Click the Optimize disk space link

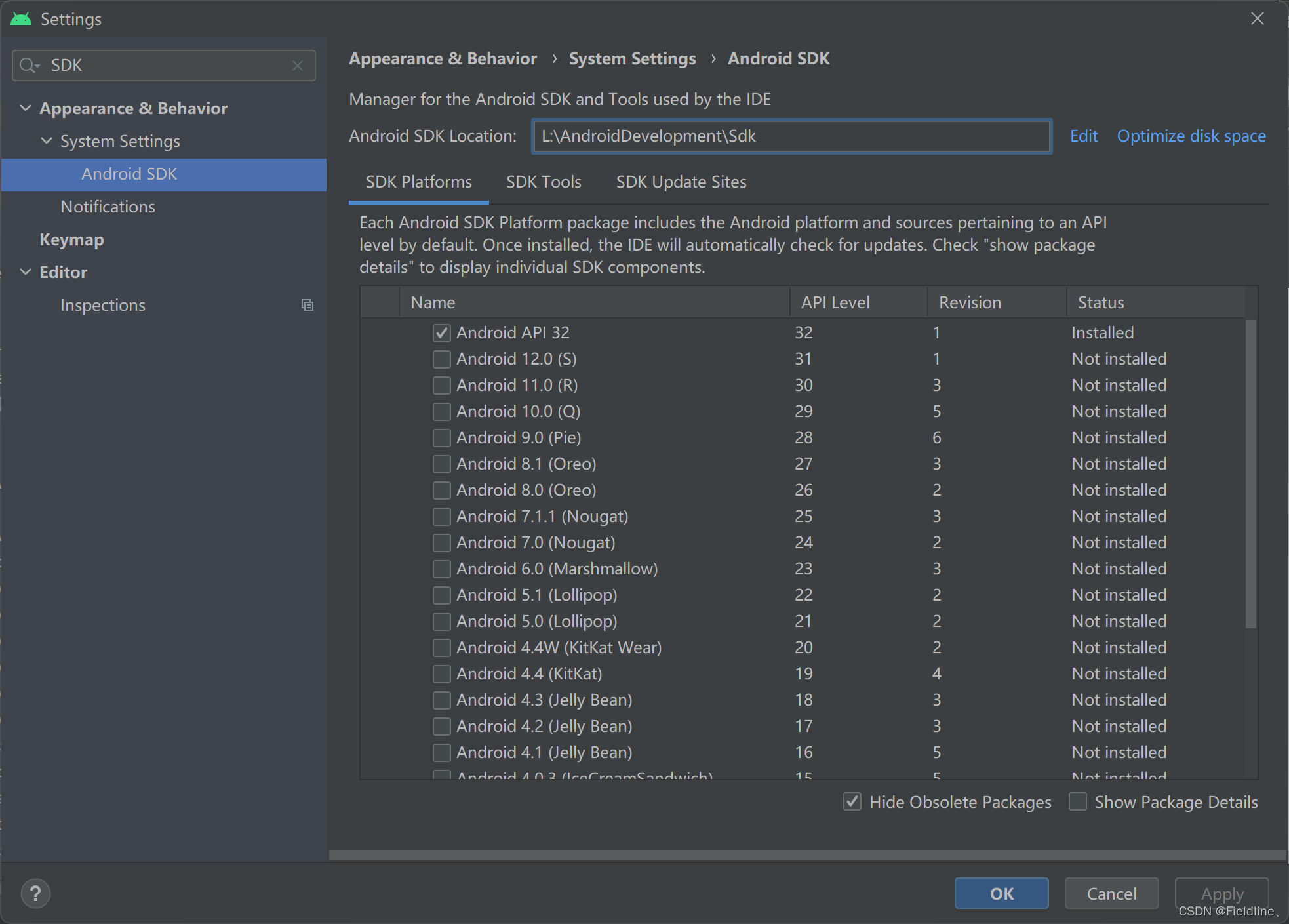tap(1191, 136)
